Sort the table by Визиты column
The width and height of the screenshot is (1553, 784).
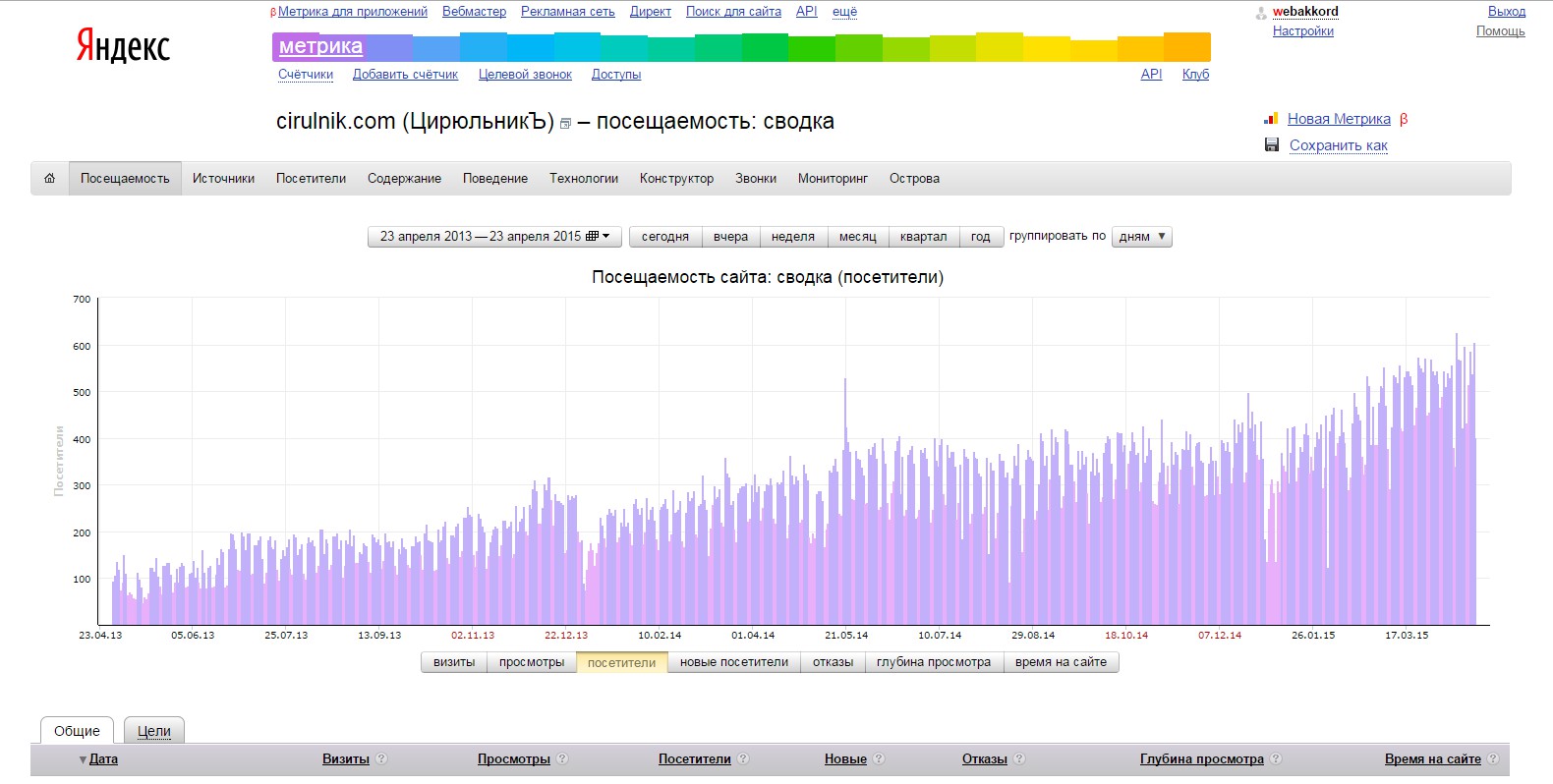click(x=346, y=758)
